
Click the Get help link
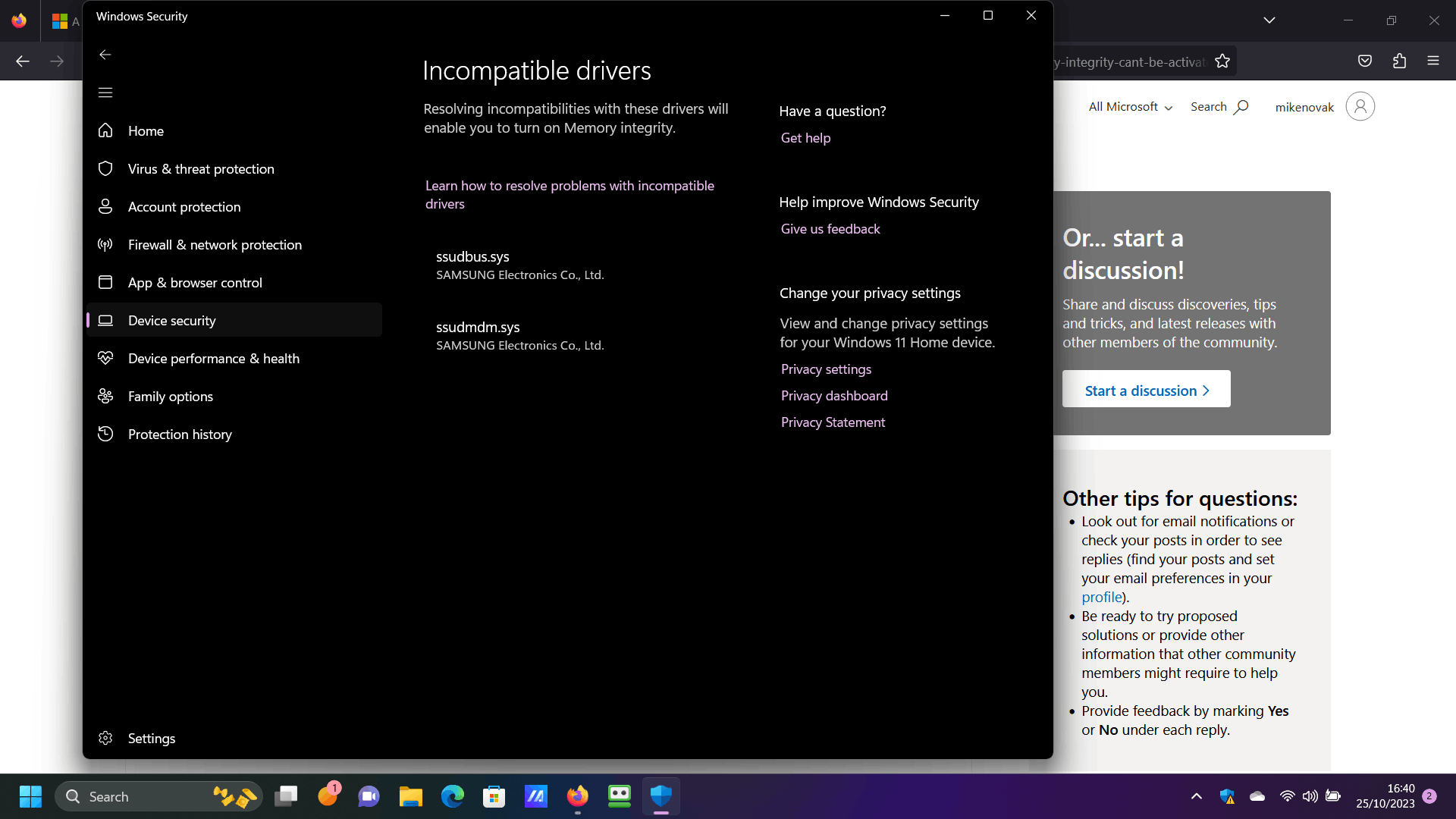(x=805, y=138)
